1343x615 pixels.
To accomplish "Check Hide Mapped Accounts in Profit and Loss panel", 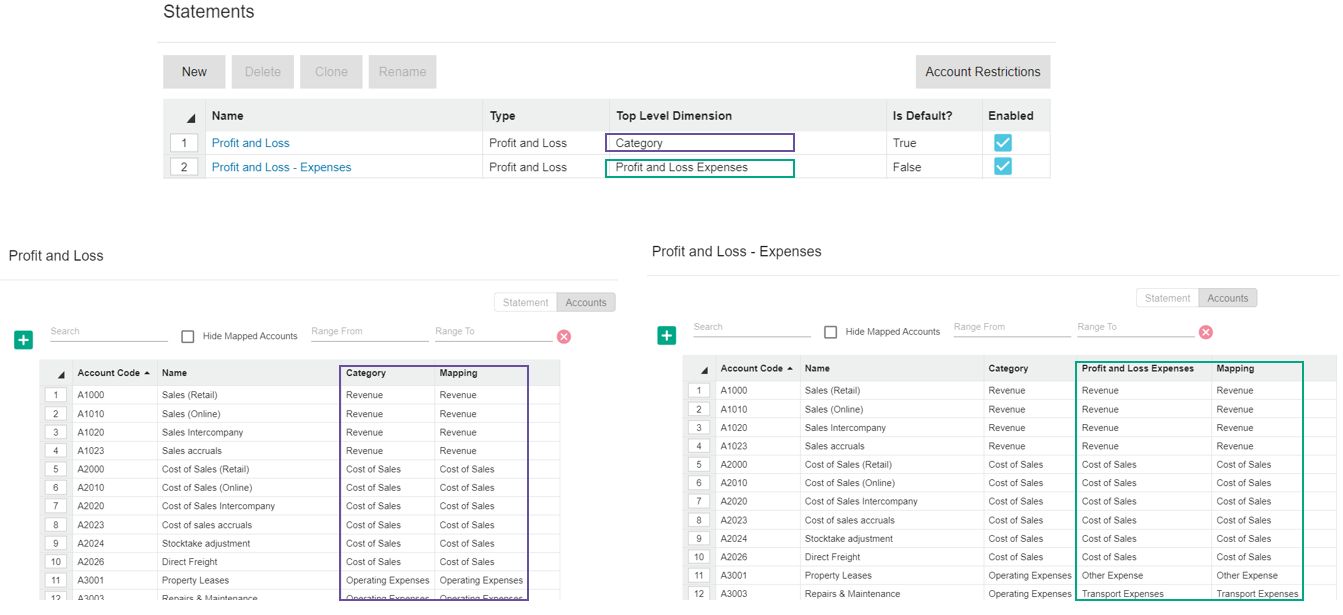I will pos(188,337).
